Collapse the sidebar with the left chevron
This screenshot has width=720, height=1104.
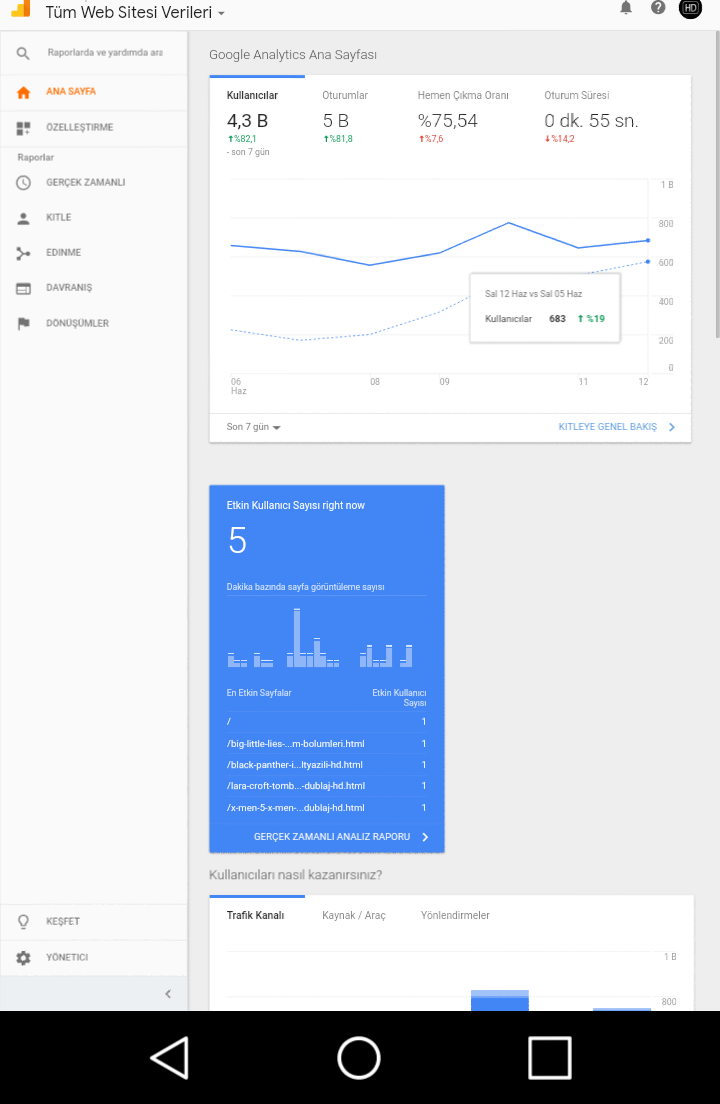click(168, 994)
